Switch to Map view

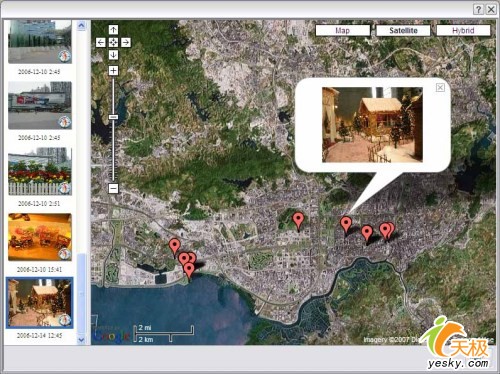pos(343,30)
